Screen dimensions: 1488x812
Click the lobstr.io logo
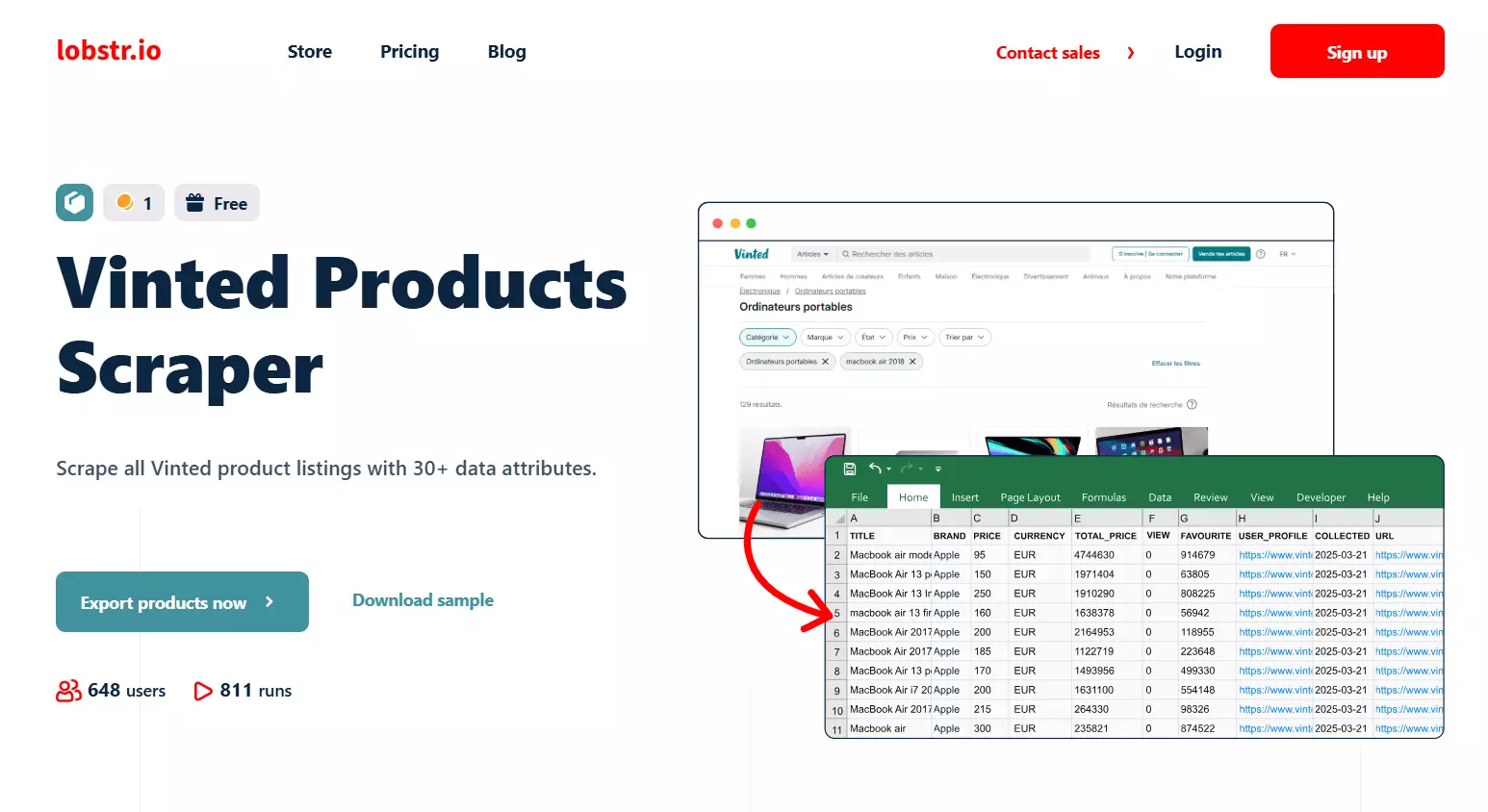[109, 50]
